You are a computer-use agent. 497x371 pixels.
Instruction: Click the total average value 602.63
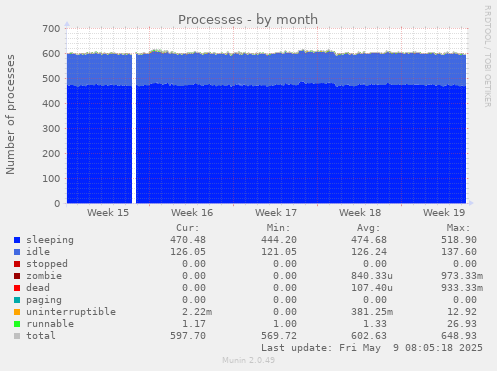[x=369, y=336]
